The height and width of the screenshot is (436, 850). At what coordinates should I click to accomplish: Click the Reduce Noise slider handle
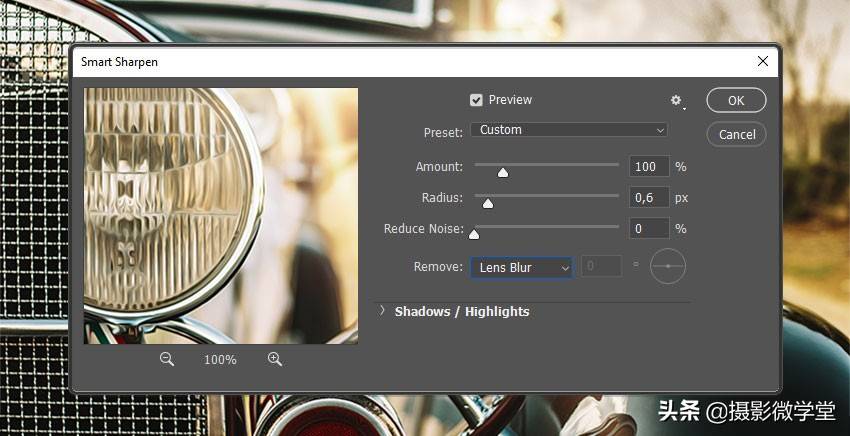474,234
